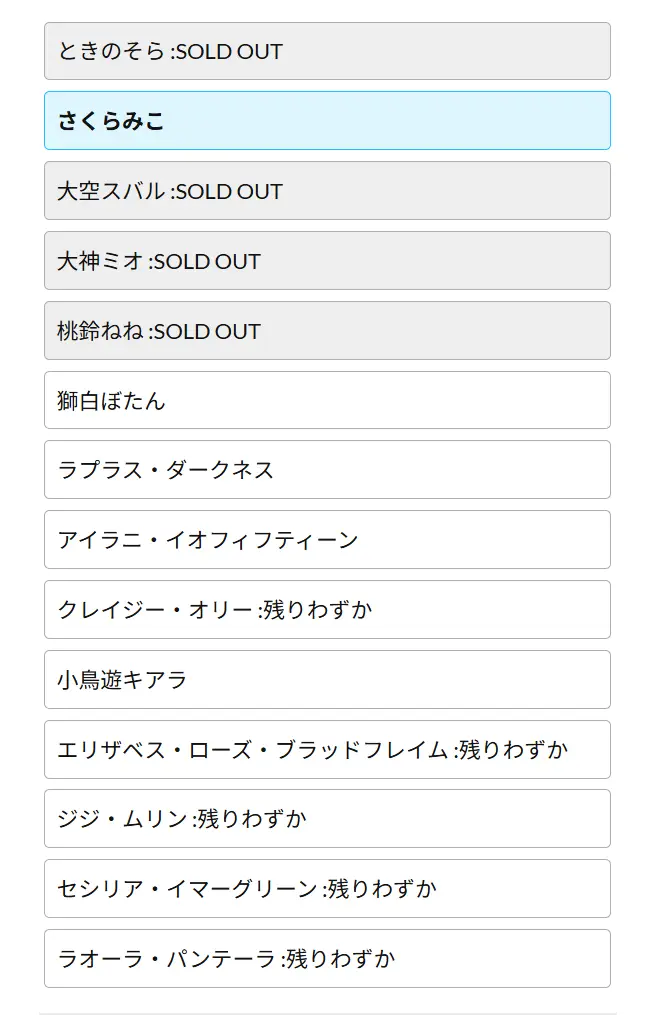Click SOLD OUT text next to ときのそら

[x=229, y=51]
